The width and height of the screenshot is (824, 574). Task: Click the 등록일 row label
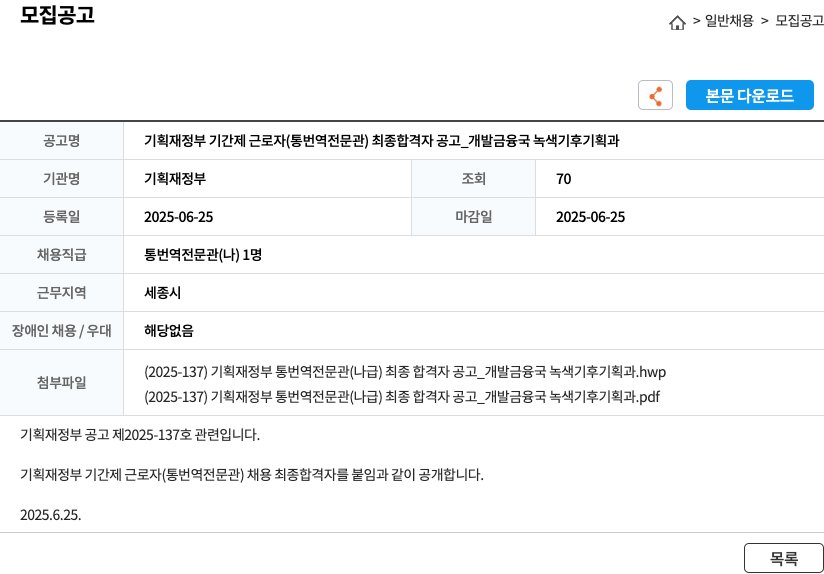tap(61, 217)
